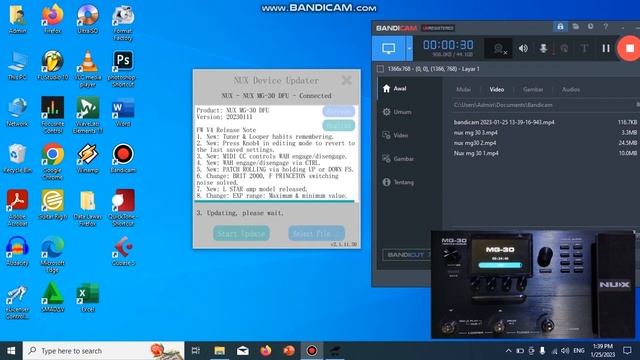Open Excel desktop icon
This screenshot has height=360, width=640.
pos(88,298)
